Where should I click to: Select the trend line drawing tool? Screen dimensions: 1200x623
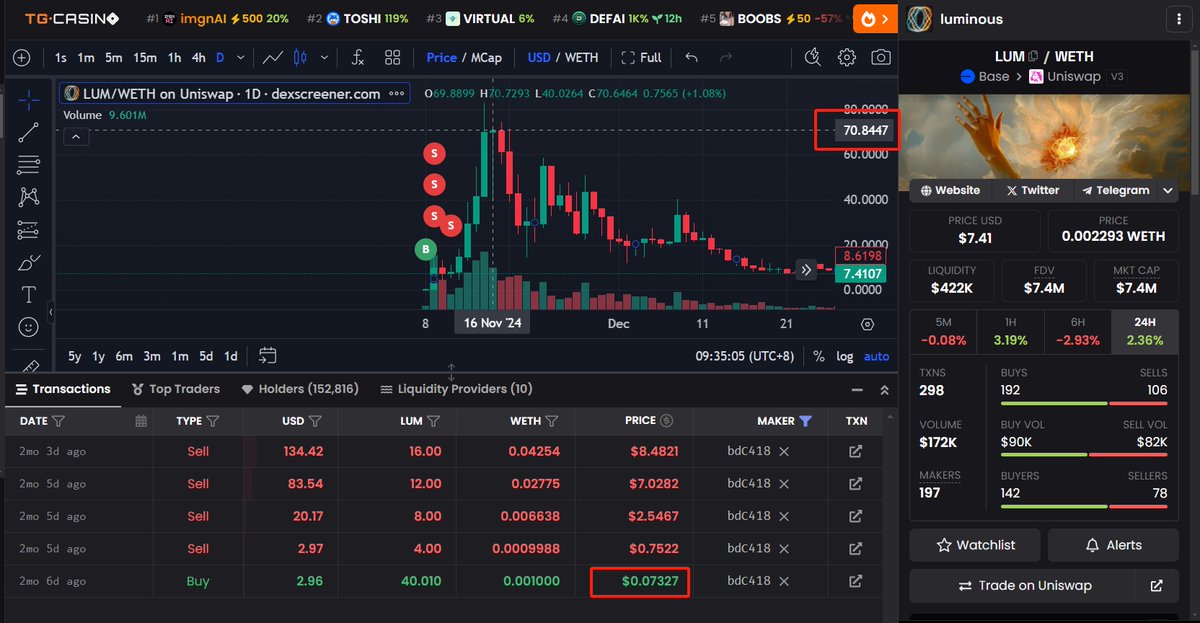point(28,132)
